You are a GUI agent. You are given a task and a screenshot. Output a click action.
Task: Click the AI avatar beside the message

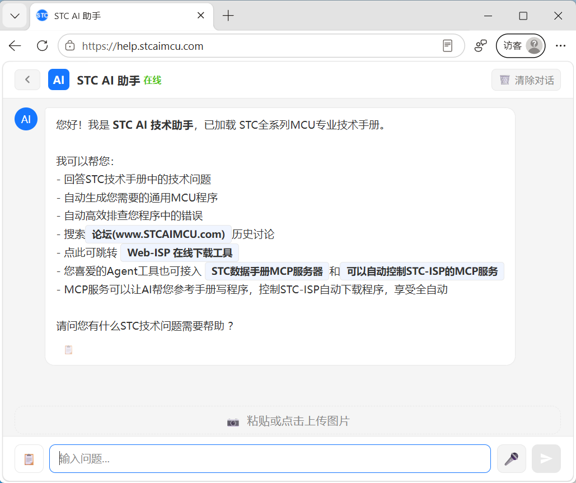(x=26, y=119)
